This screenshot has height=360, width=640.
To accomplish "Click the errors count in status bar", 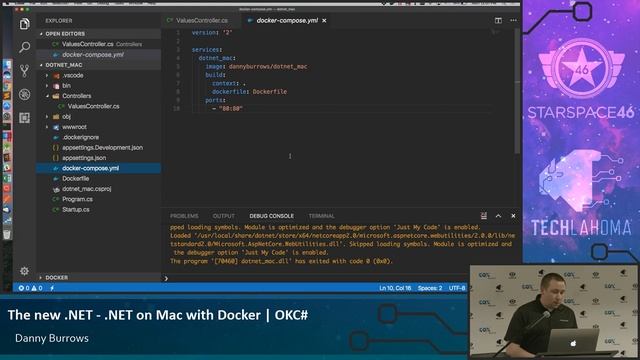I will pos(24,288).
